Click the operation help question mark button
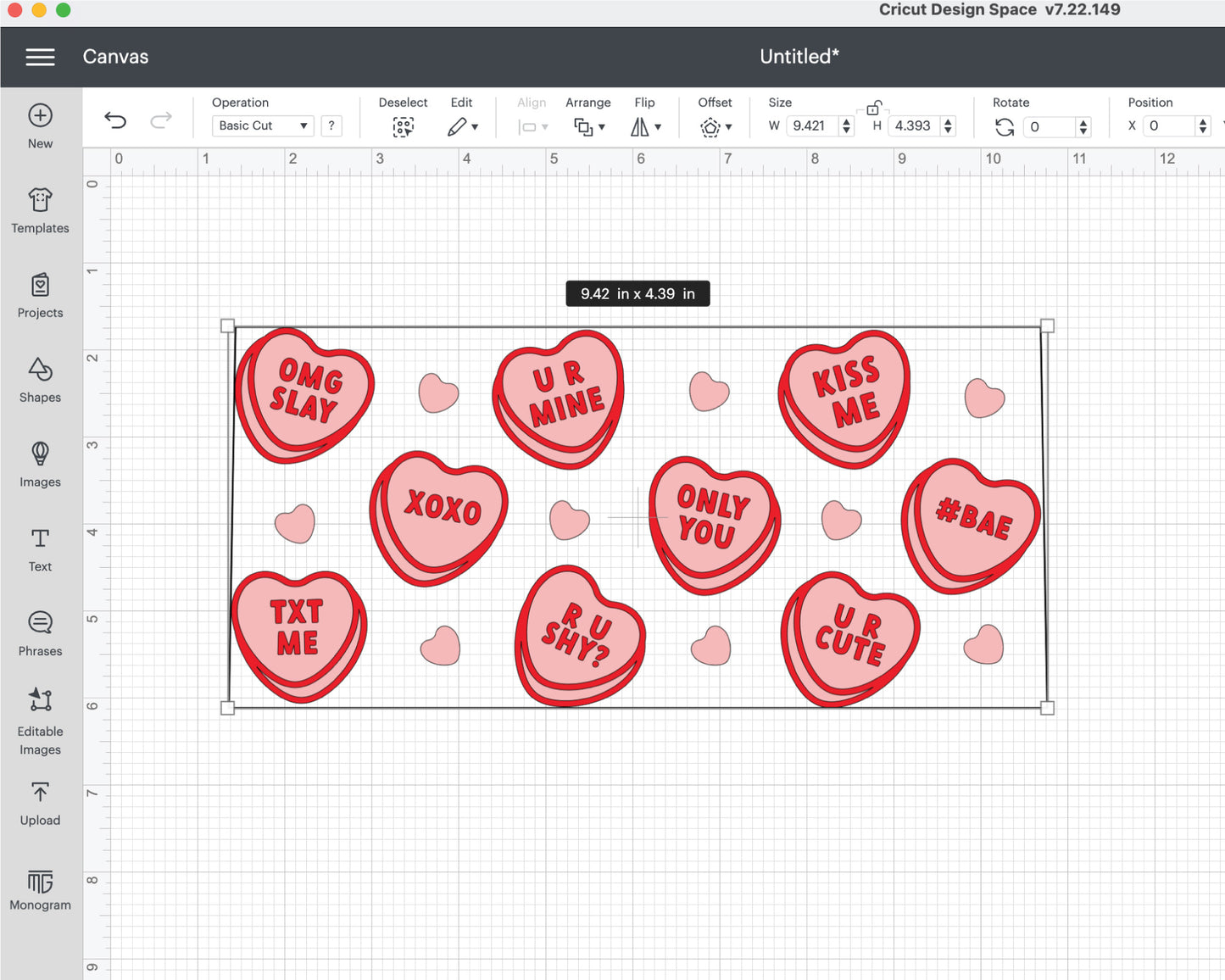This screenshot has height=980, width=1225. pos(331,125)
